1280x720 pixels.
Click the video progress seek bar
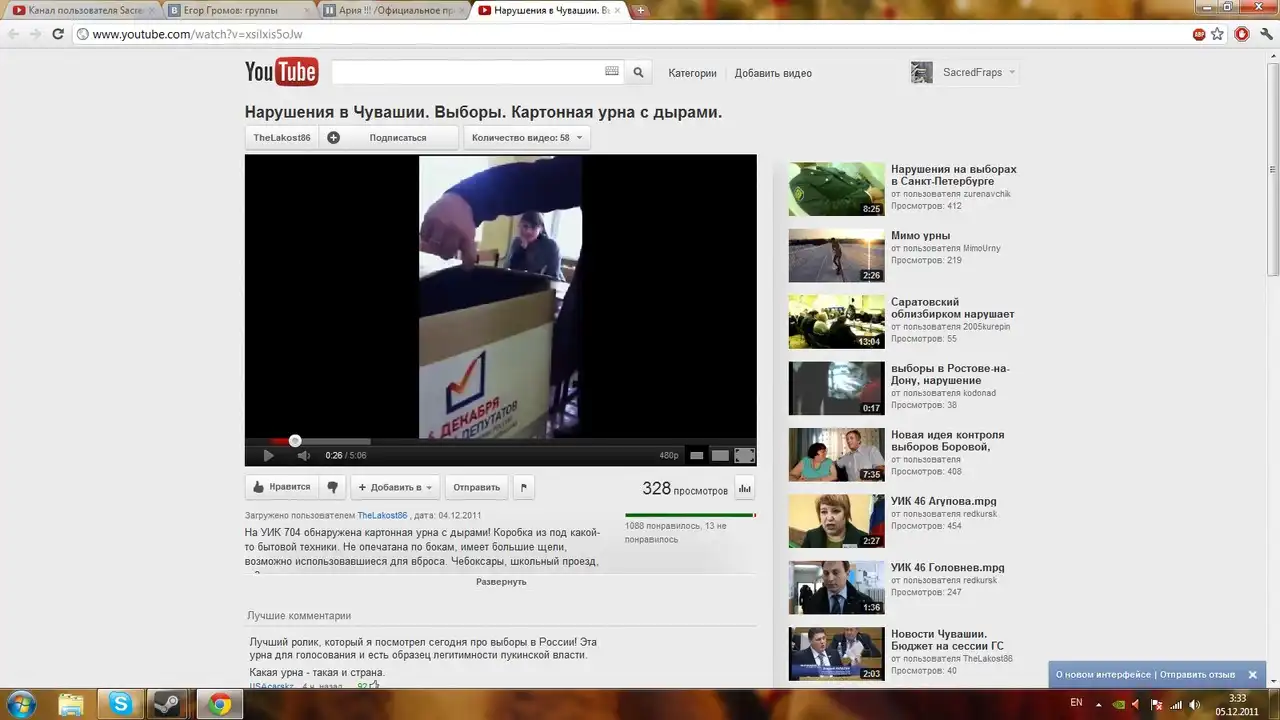click(500, 441)
